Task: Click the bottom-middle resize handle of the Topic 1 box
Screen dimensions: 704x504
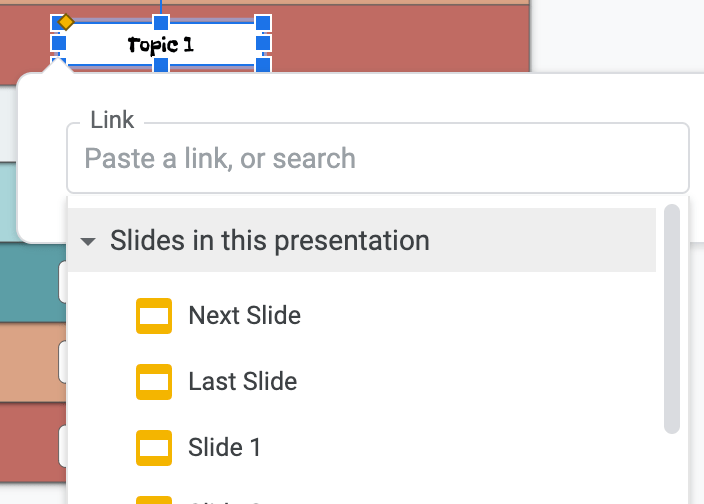Action: [x=160, y=65]
